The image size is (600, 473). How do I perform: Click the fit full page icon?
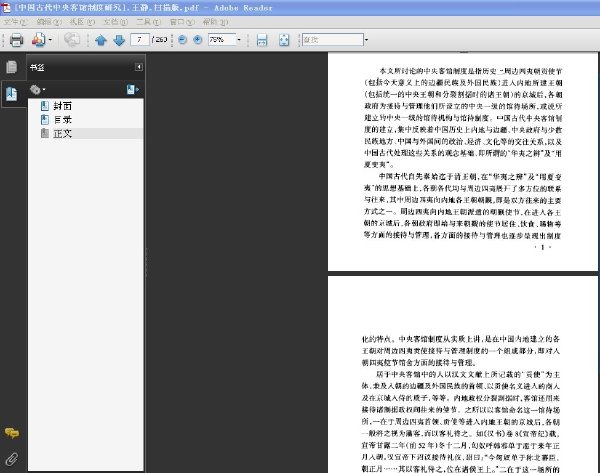coord(284,40)
